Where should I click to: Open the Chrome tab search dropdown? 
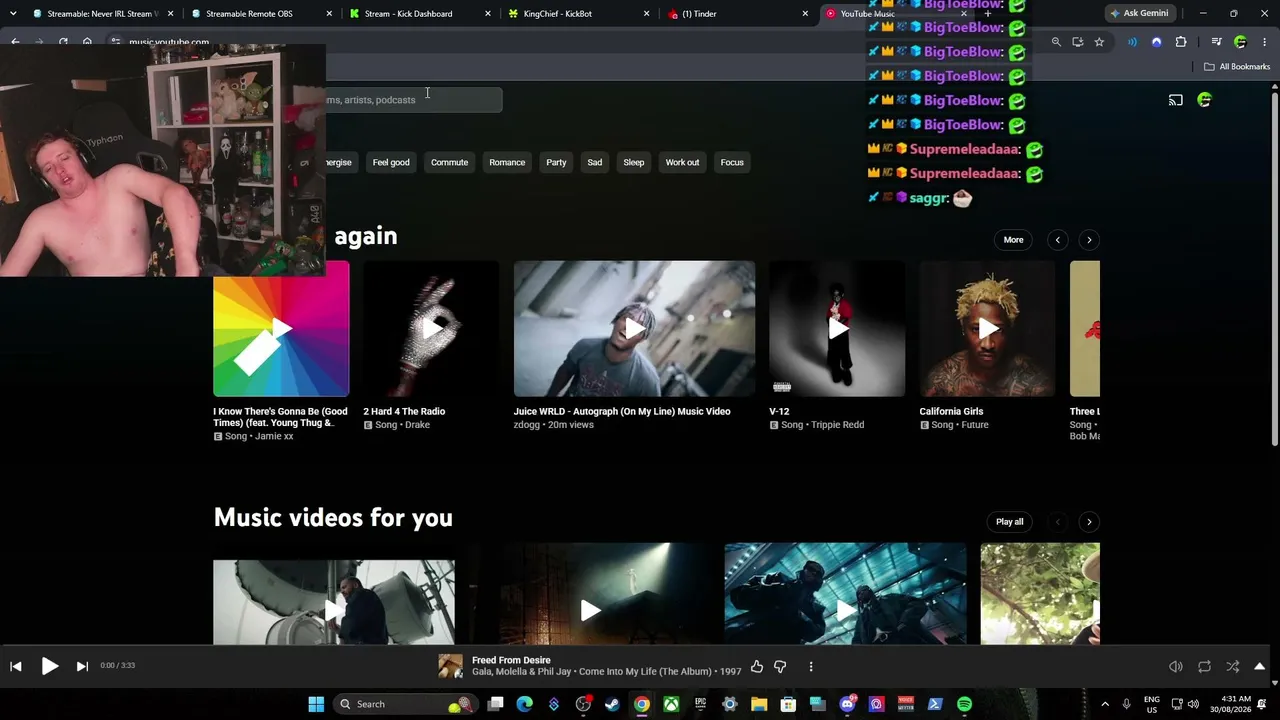(13, 14)
